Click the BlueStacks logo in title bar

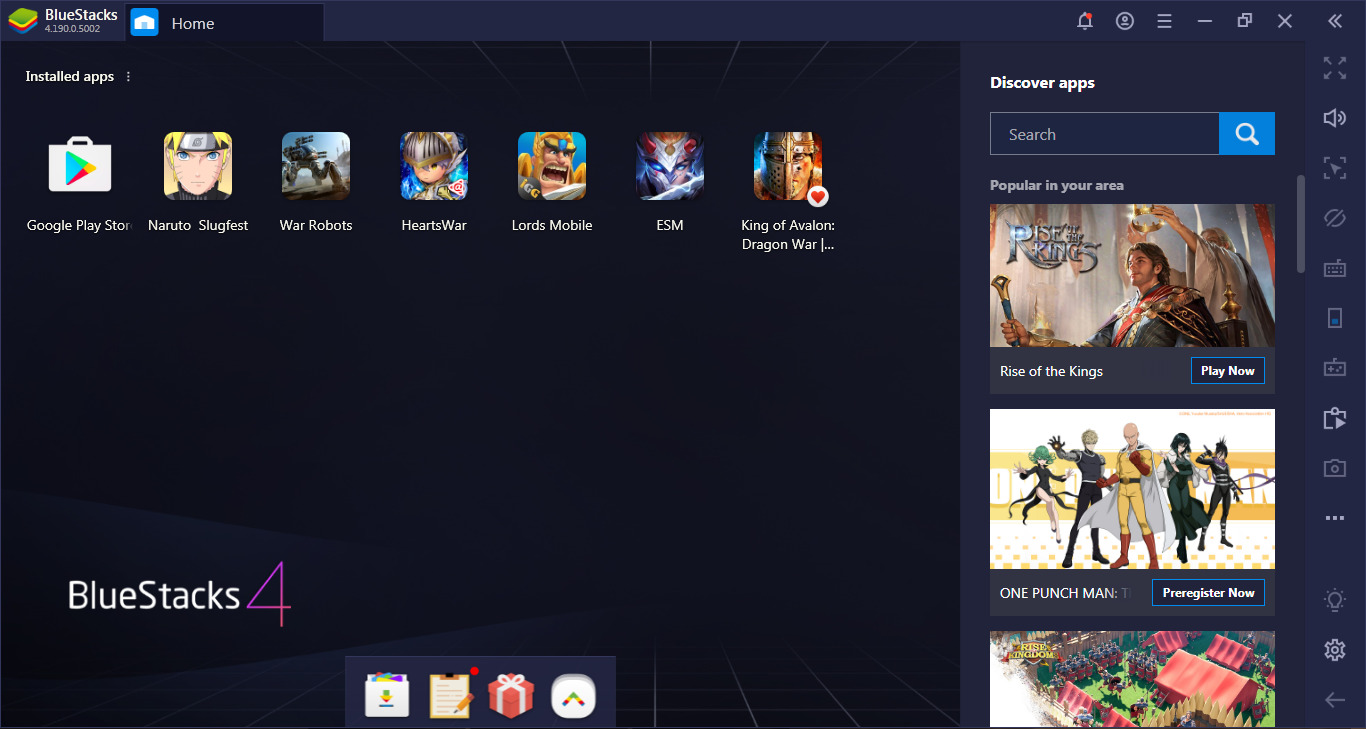pyautogui.click(x=23, y=21)
